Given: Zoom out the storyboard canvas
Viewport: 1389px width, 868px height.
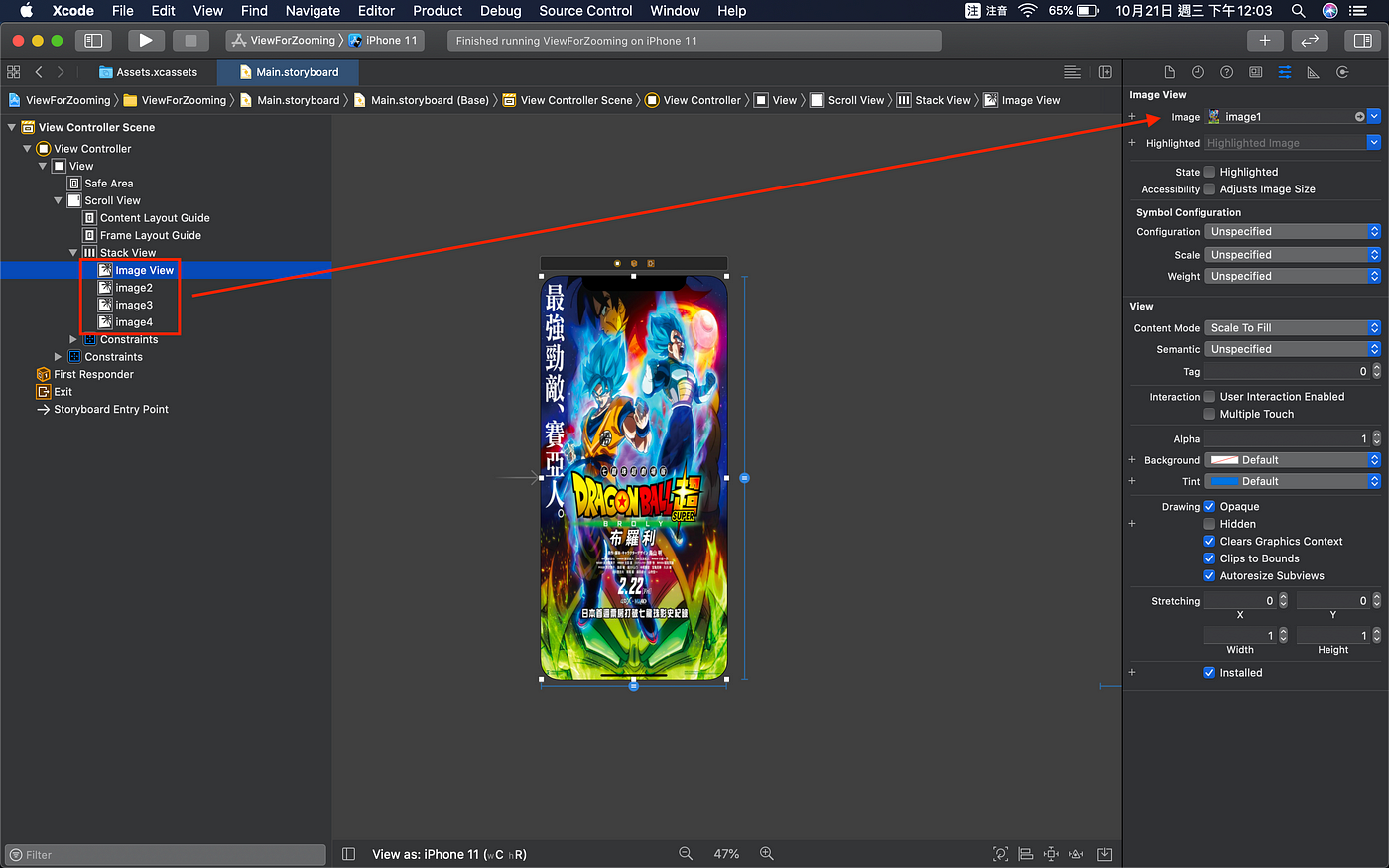Looking at the screenshot, I should pos(685,854).
